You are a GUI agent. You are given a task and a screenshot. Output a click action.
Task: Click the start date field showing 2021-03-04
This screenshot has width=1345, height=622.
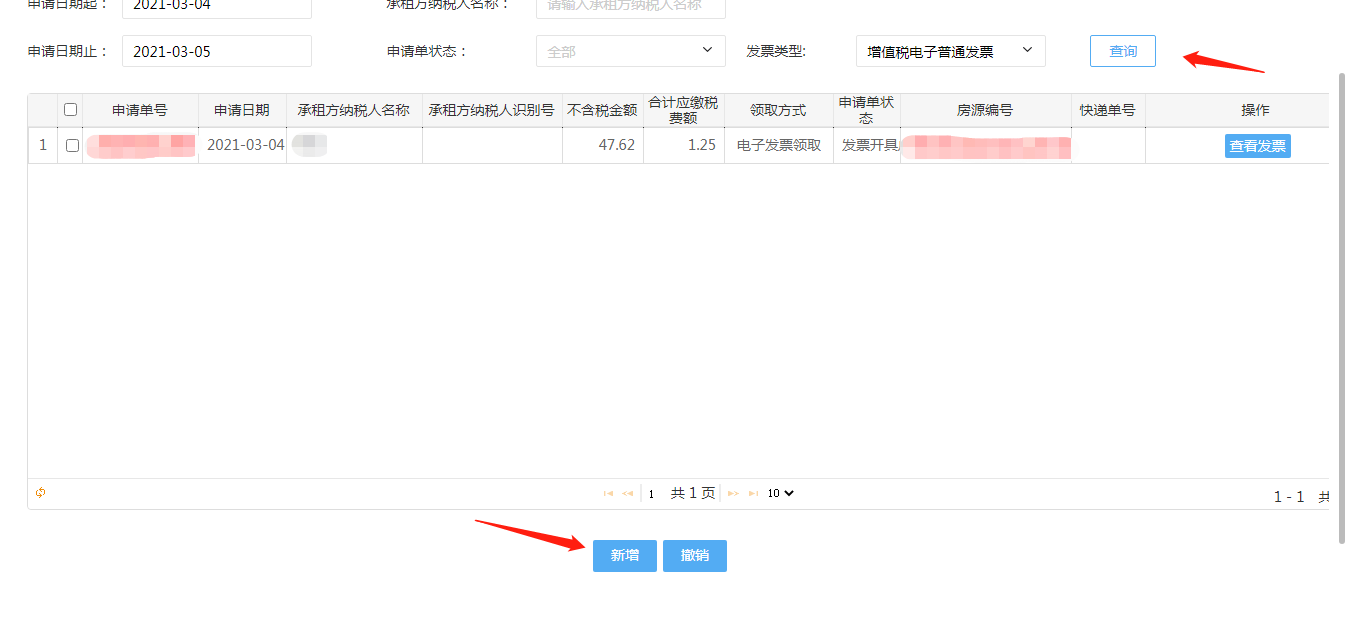[x=216, y=8]
